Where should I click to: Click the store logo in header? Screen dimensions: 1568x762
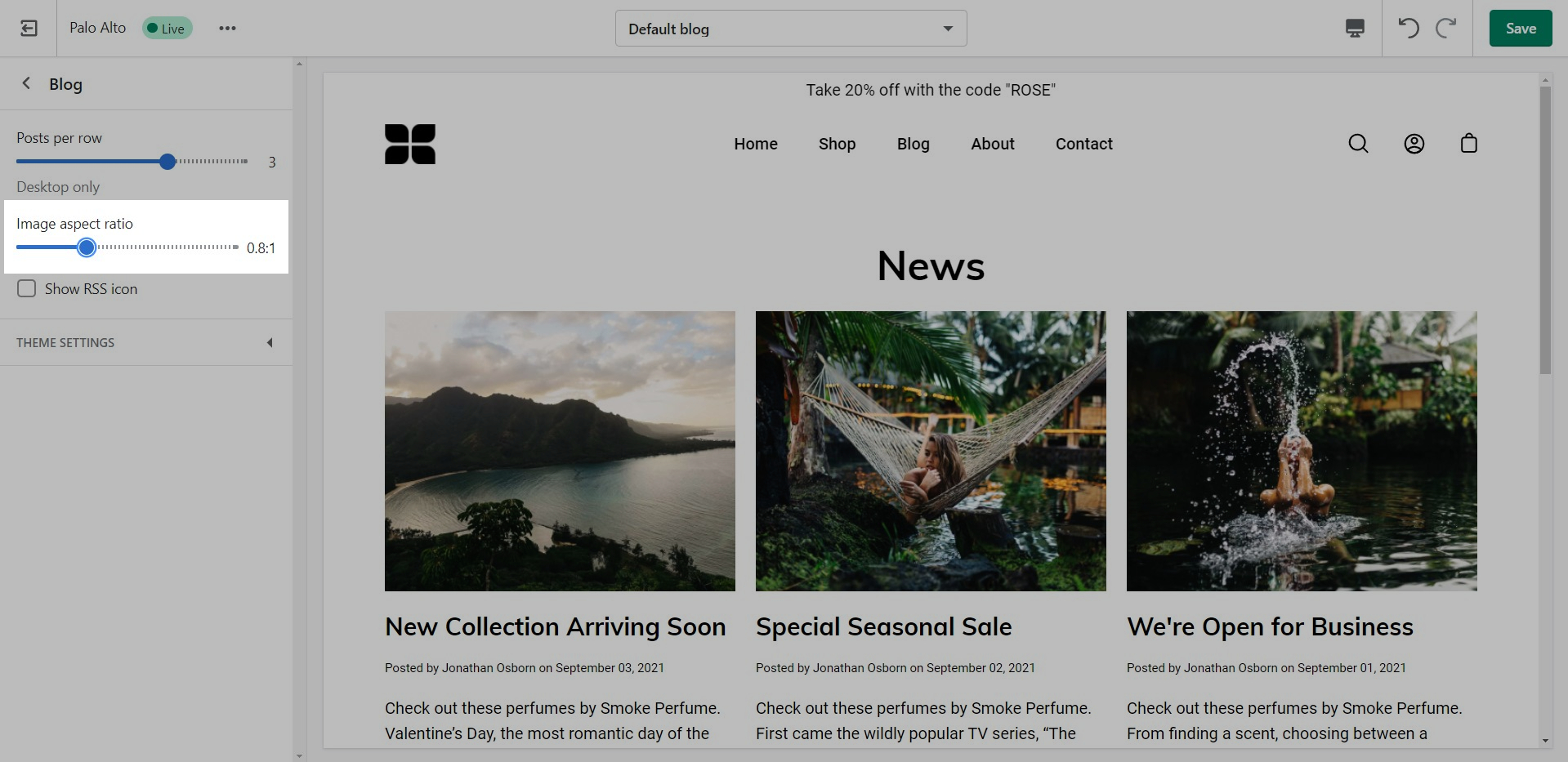pyautogui.click(x=410, y=144)
